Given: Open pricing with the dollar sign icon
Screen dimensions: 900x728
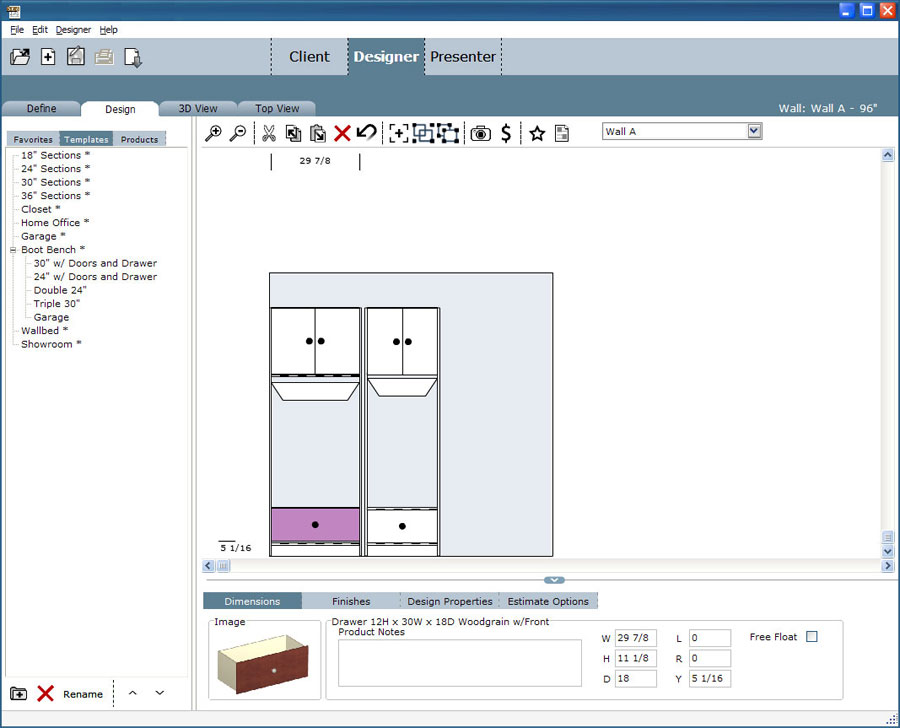Looking at the screenshot, I should (x=506, y=133).
